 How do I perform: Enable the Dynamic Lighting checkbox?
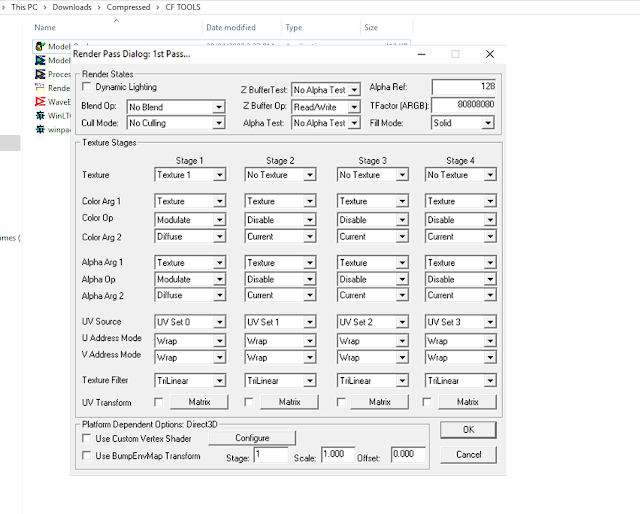point(87,87)
